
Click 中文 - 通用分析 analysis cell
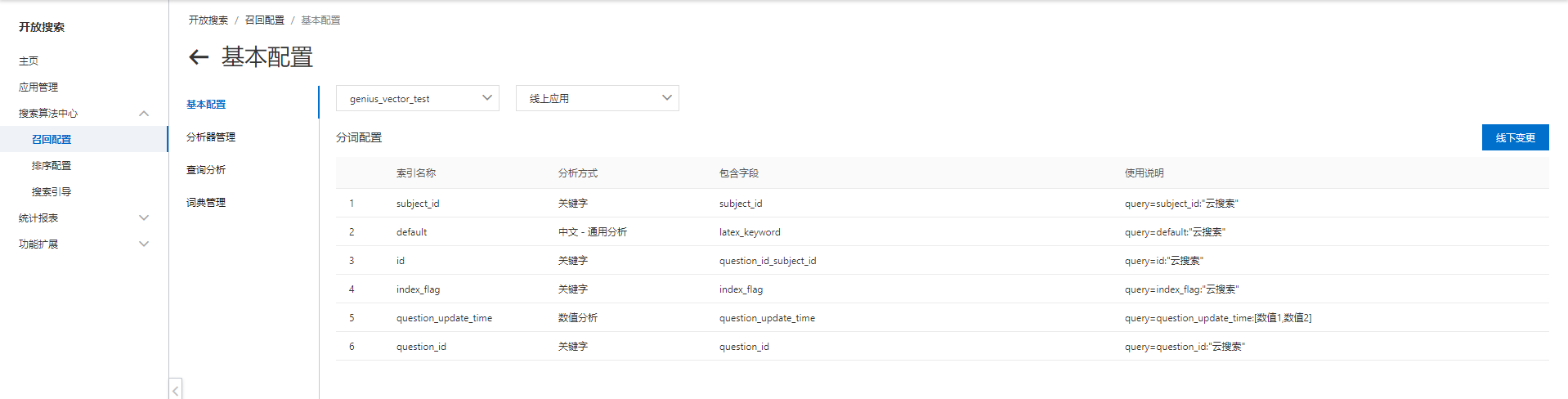[x=593, y=231]
